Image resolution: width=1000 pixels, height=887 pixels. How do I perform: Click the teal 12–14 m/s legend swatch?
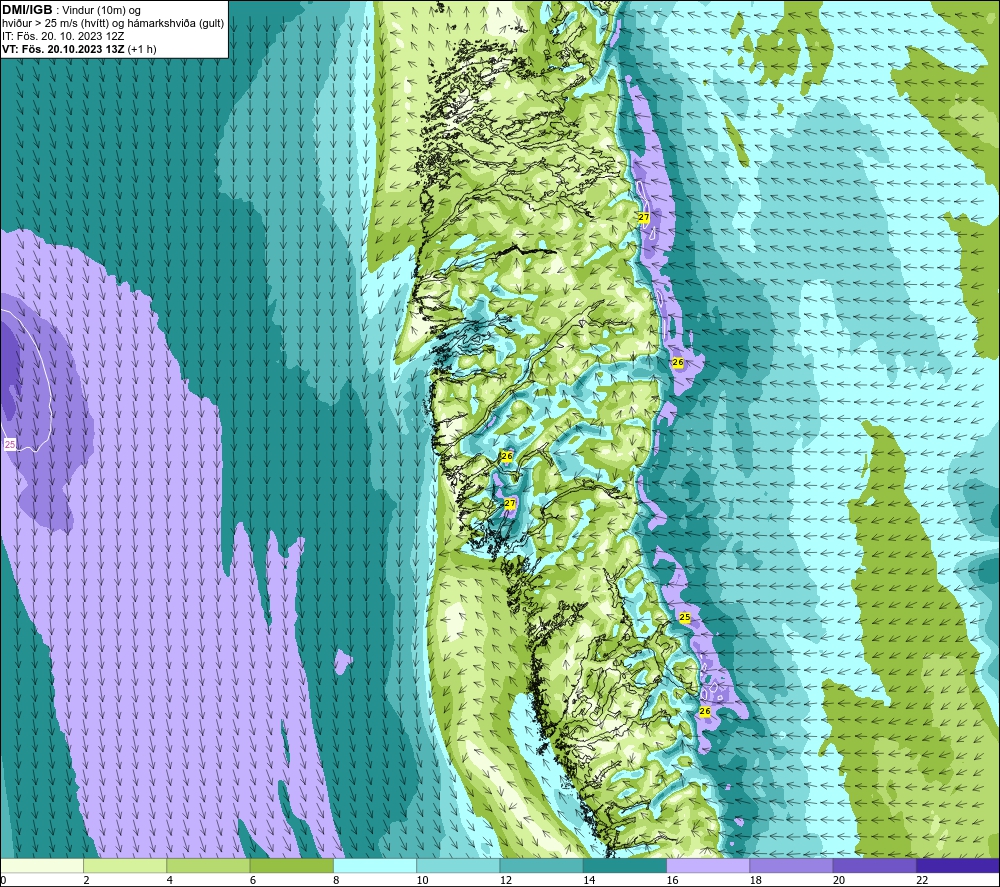(x=541, y=865)
